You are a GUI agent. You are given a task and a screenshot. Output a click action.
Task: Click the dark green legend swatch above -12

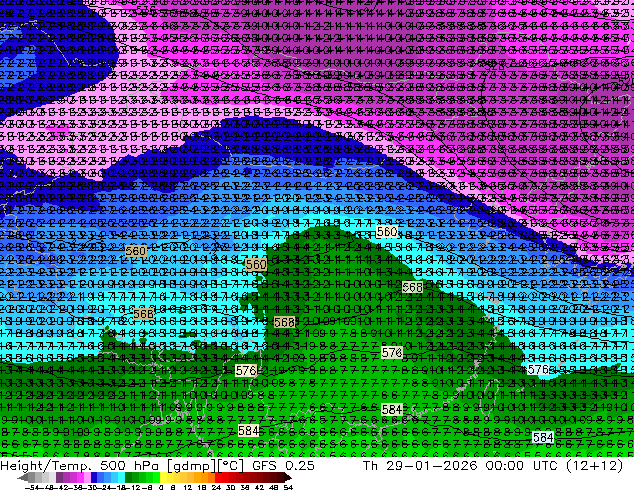[x=129, y=477]
